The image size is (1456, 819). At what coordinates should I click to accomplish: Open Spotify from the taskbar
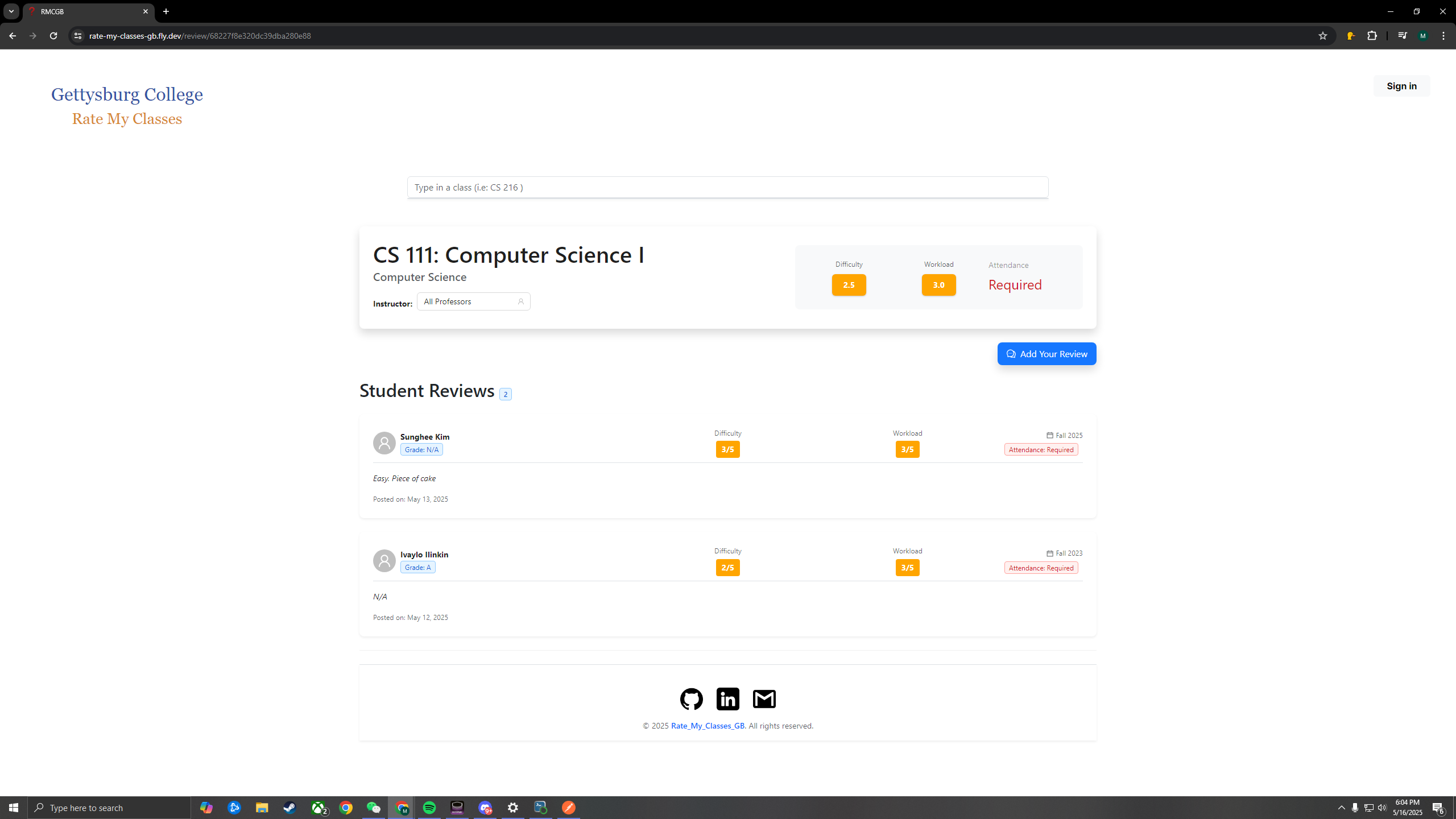click(429, 808)
